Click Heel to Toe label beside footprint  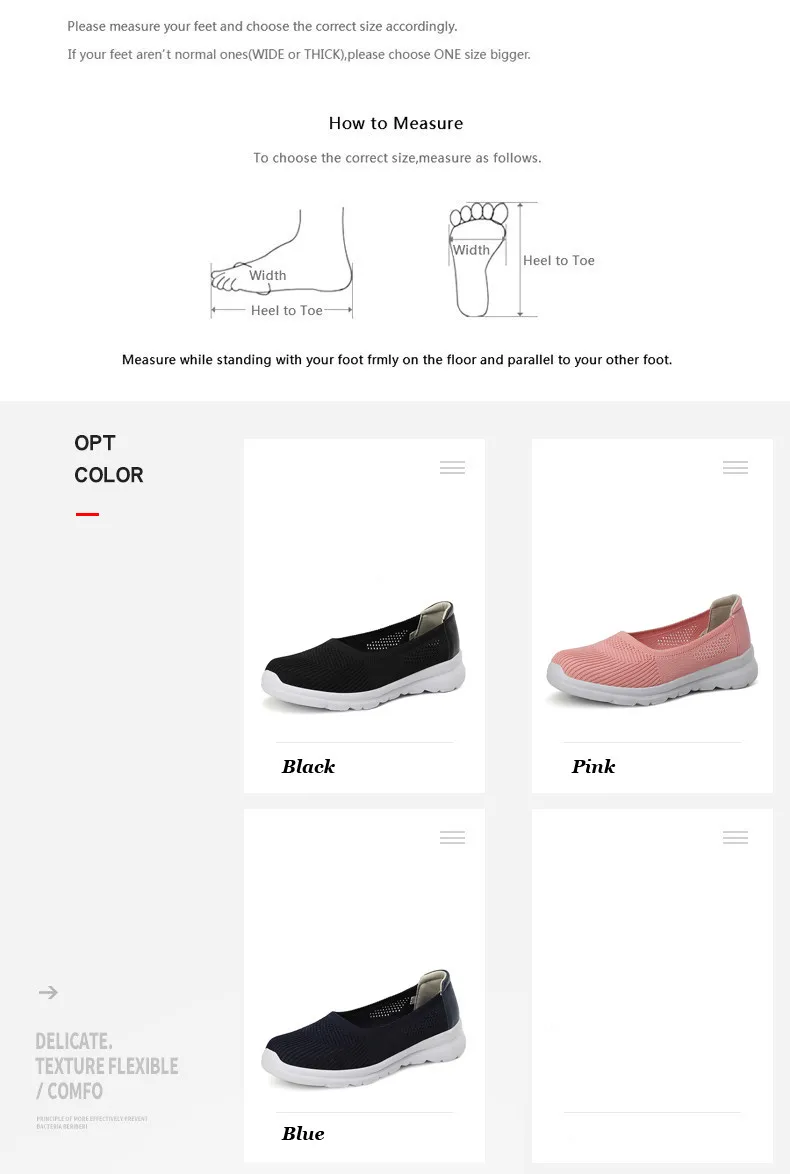(x=558, y=260)
